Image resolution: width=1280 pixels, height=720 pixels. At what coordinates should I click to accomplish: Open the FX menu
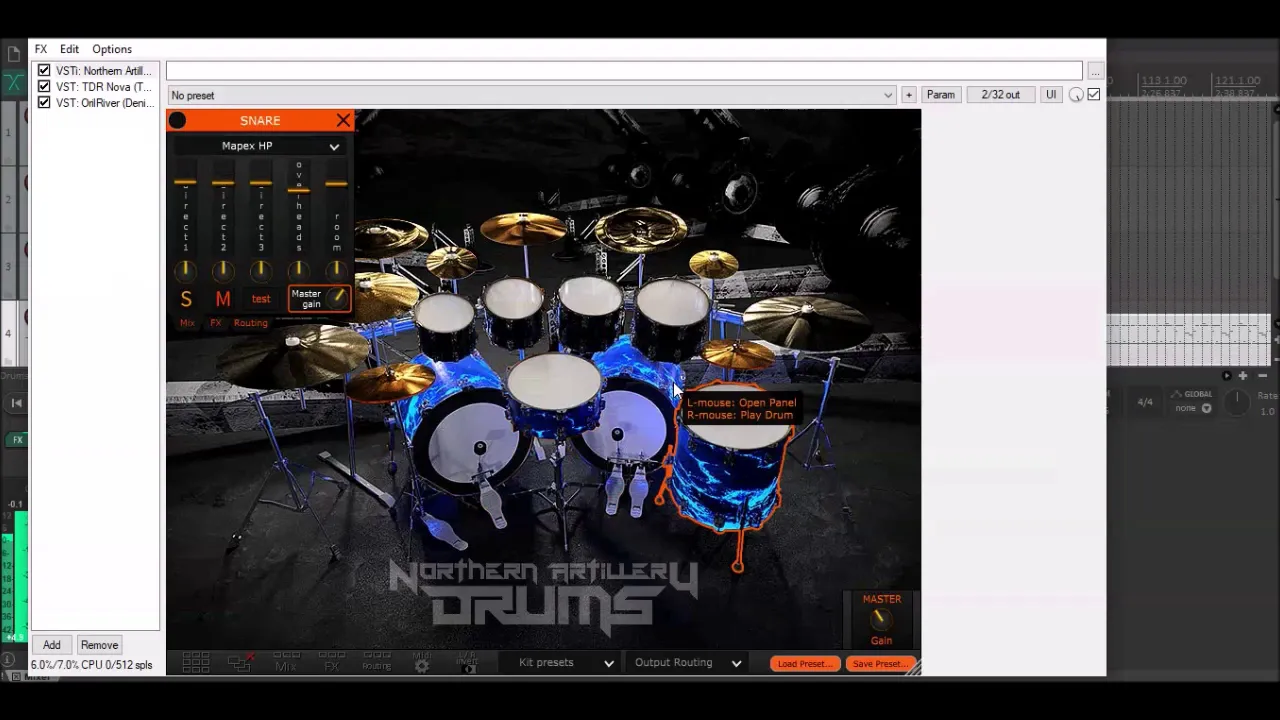(x=41, y=49)
